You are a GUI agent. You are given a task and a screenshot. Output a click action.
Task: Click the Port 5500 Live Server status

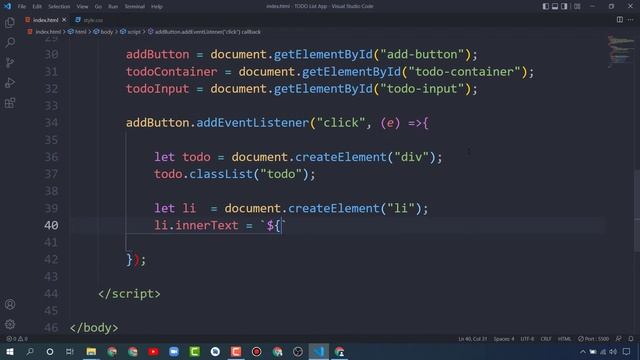coord(593,339)
